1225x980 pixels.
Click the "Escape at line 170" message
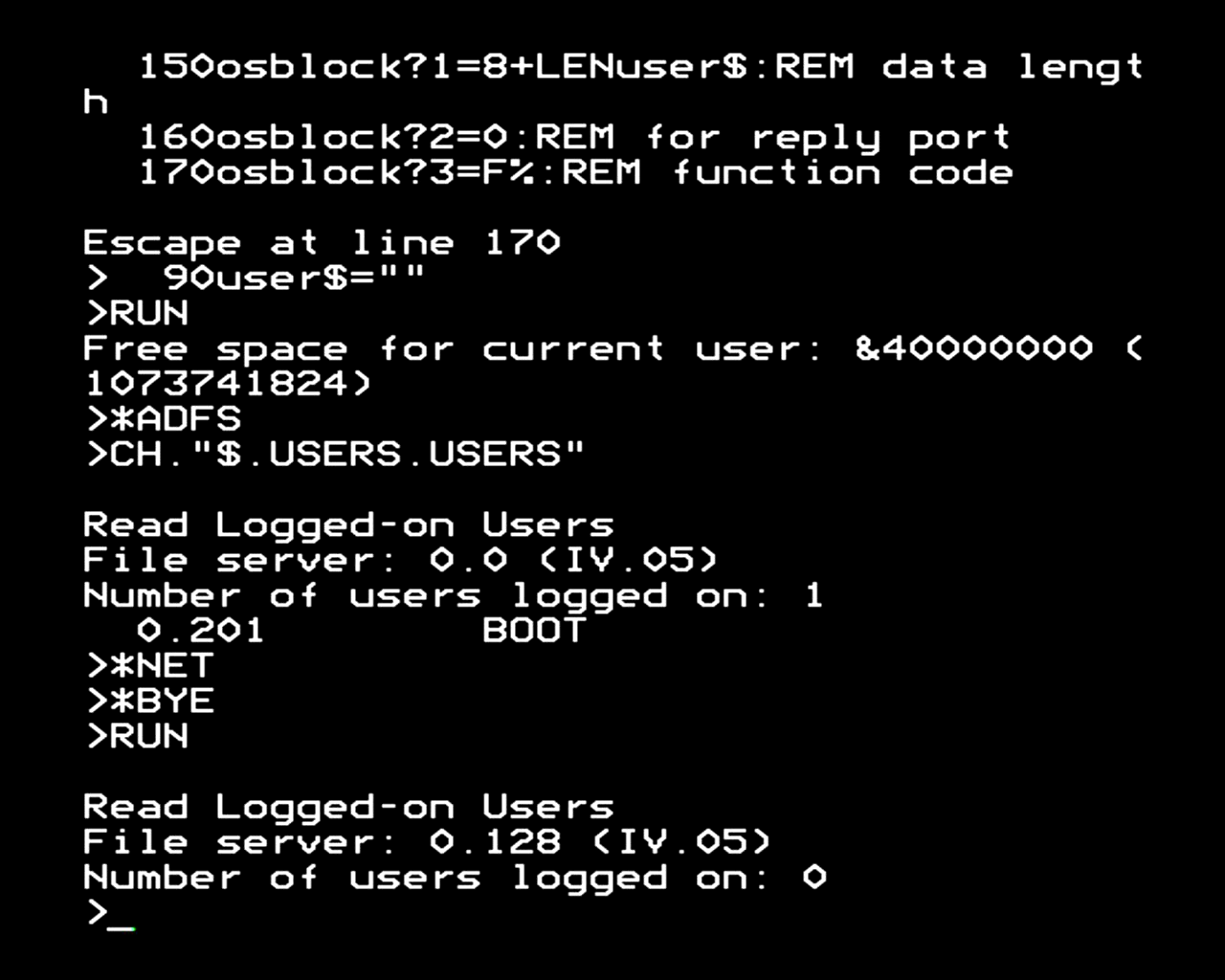(322, 243)
